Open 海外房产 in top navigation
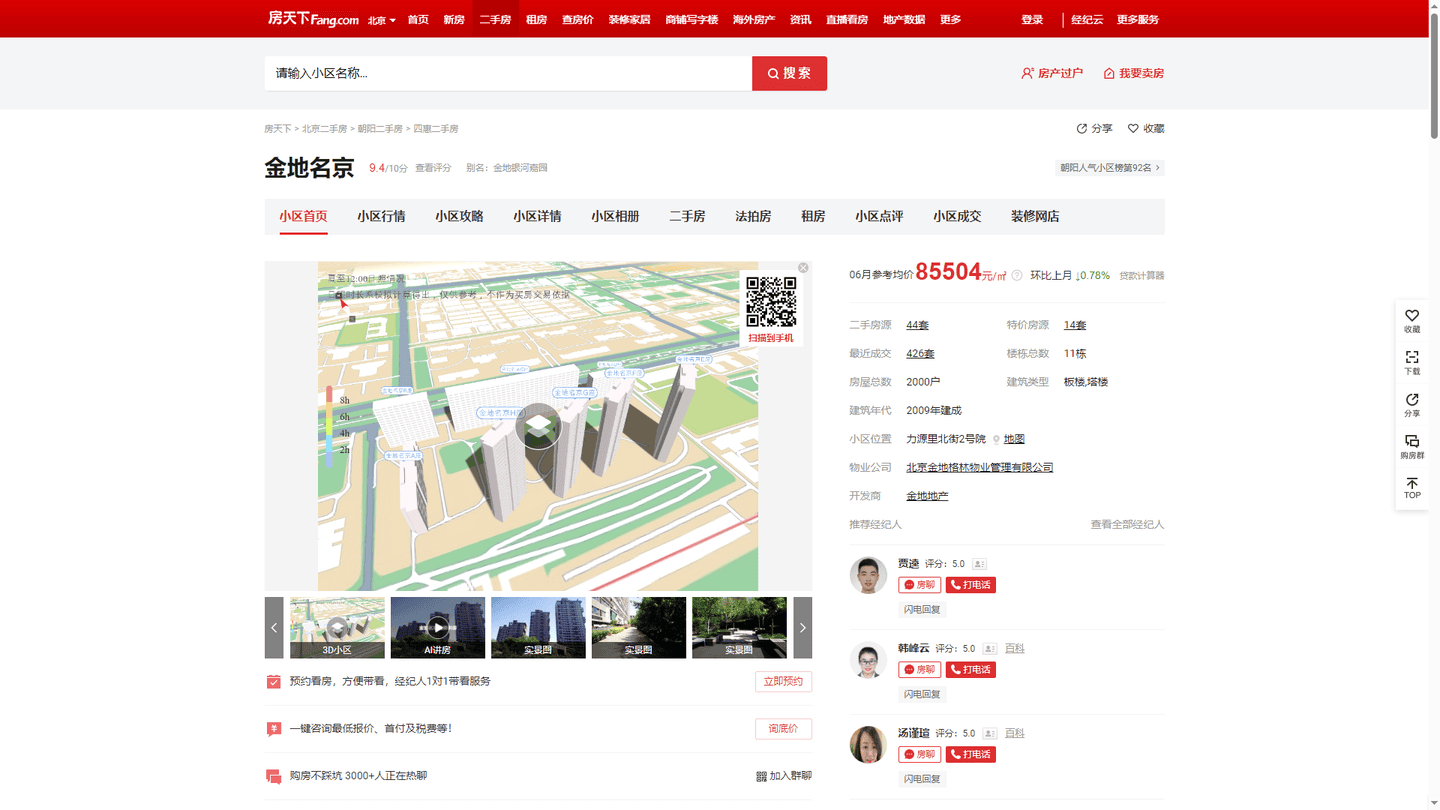This screenshot has height=810, width=1440. click(x=754, y=20)
